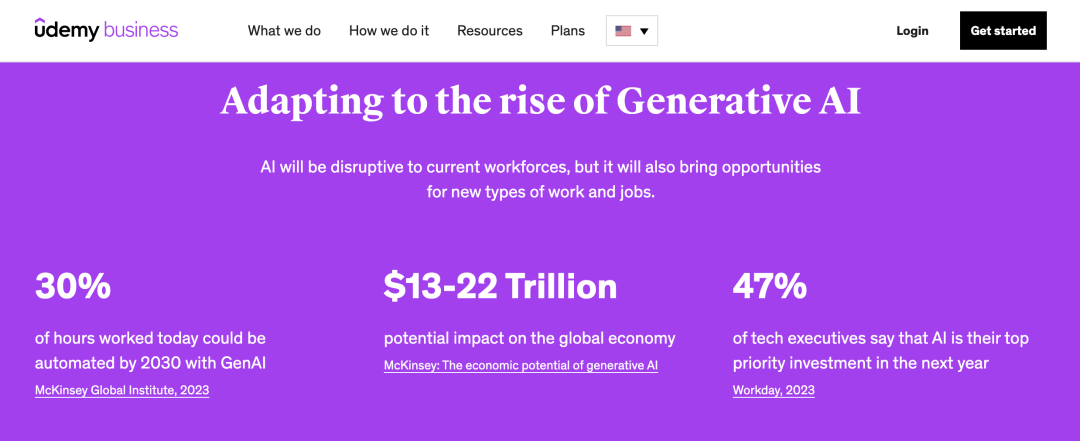Screen dimensions: 1080x441
Task: Open the What we do menu
Action: [x=284, y=31]
